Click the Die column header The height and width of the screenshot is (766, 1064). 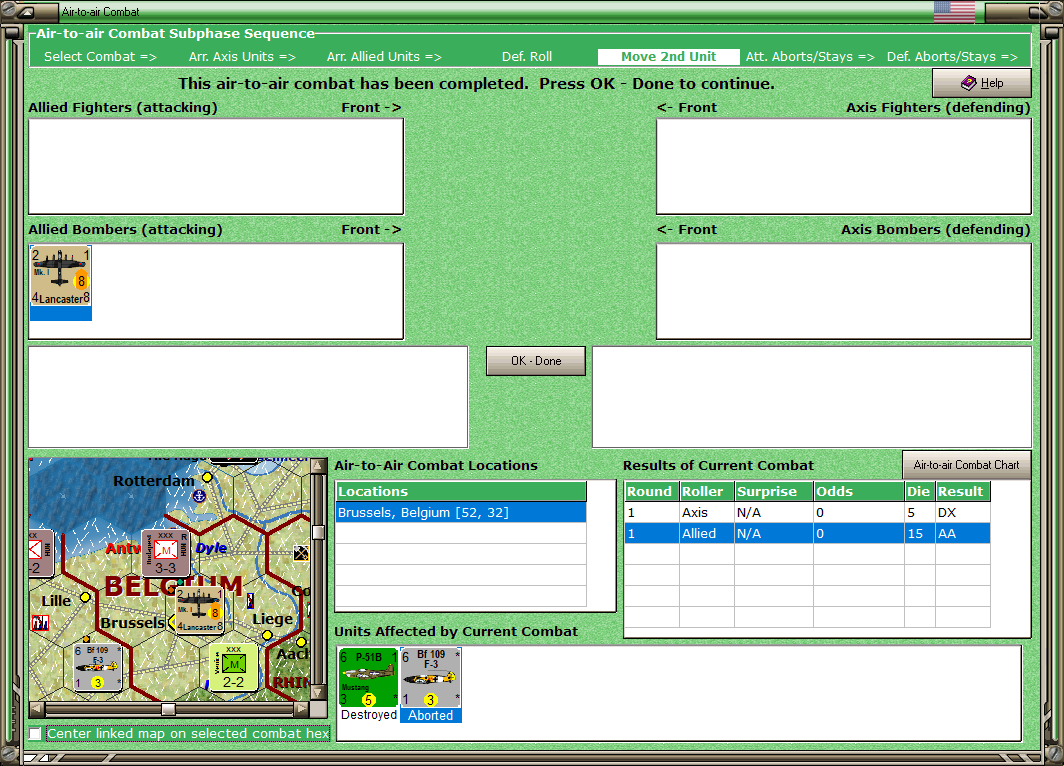[x=919, y=491]
